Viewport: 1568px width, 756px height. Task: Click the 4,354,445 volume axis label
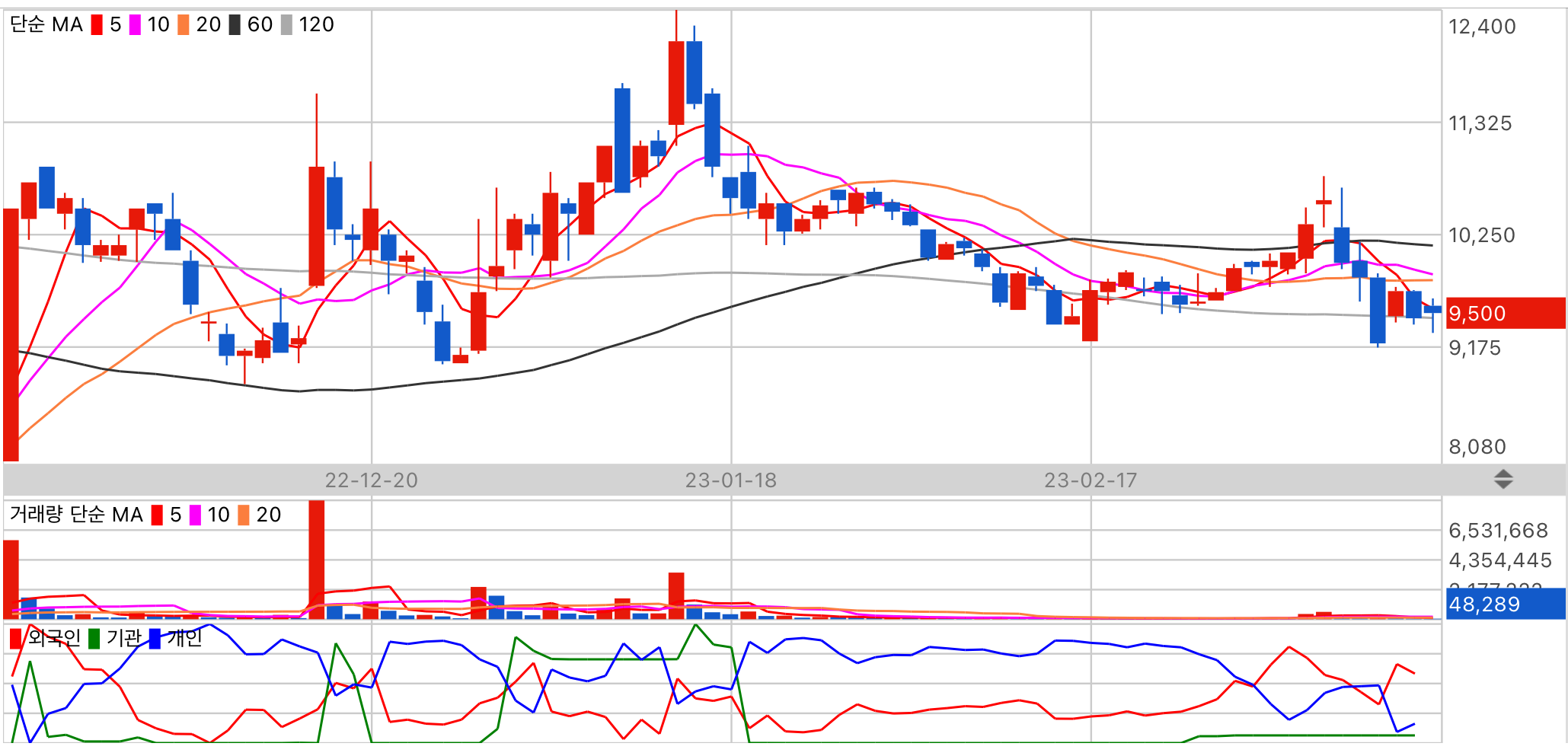tap(1500, 560)
